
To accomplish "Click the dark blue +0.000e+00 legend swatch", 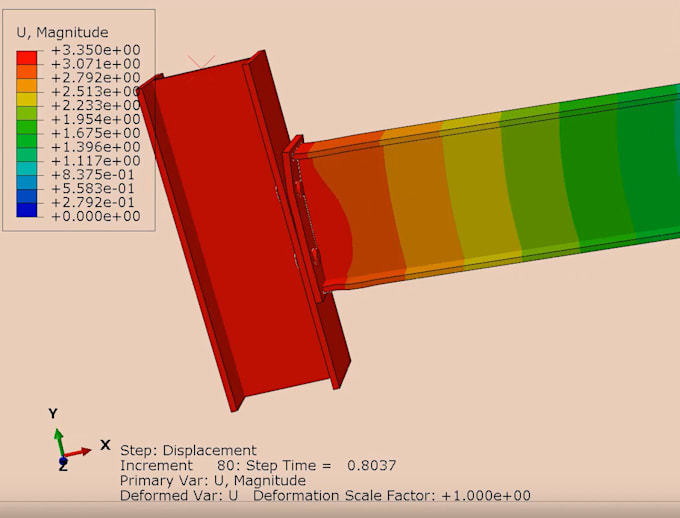I will coord(27,210).
